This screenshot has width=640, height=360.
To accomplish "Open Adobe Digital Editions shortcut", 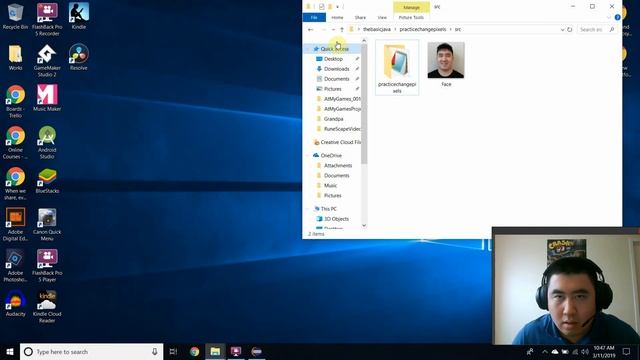I will point(15,224).
